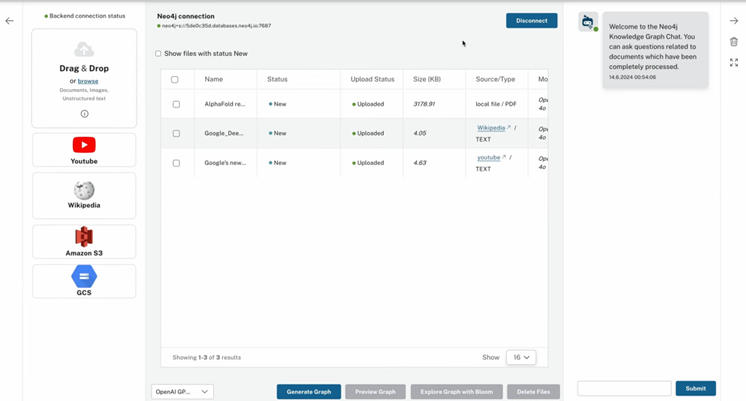Select the Amazon S3 source icon
Image resolution: width=746 pixels, height=401 pixels.
click(84, 237)
